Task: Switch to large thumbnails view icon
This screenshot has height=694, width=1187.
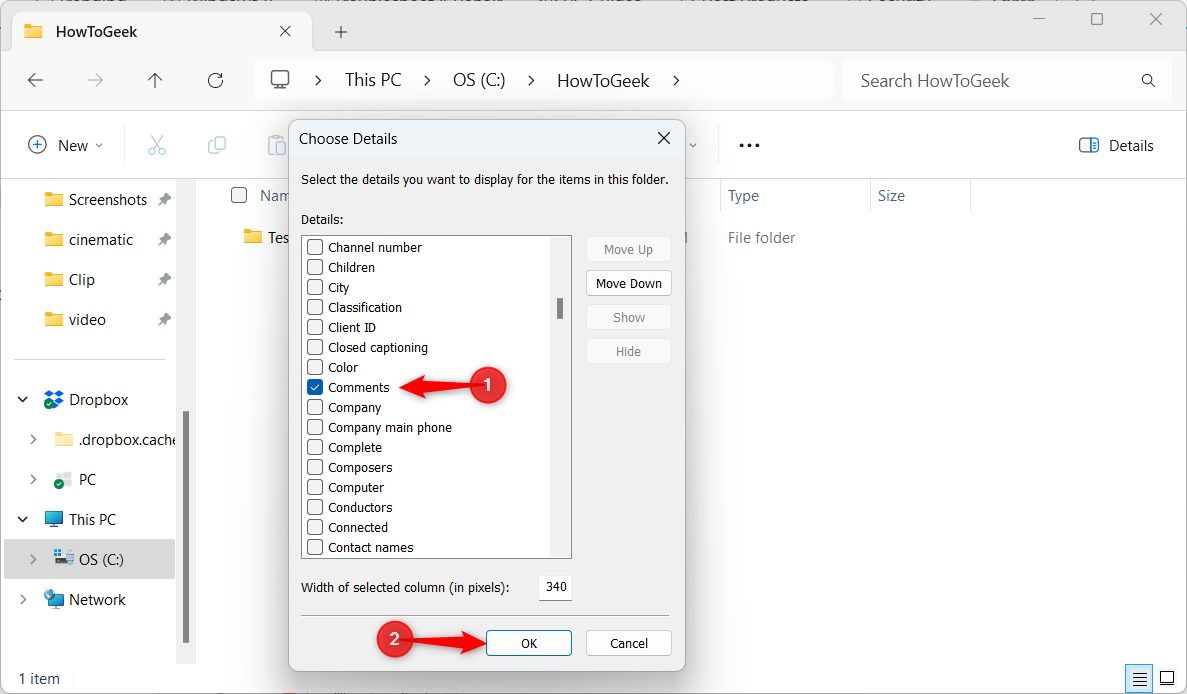Action: coord(1167,678)
